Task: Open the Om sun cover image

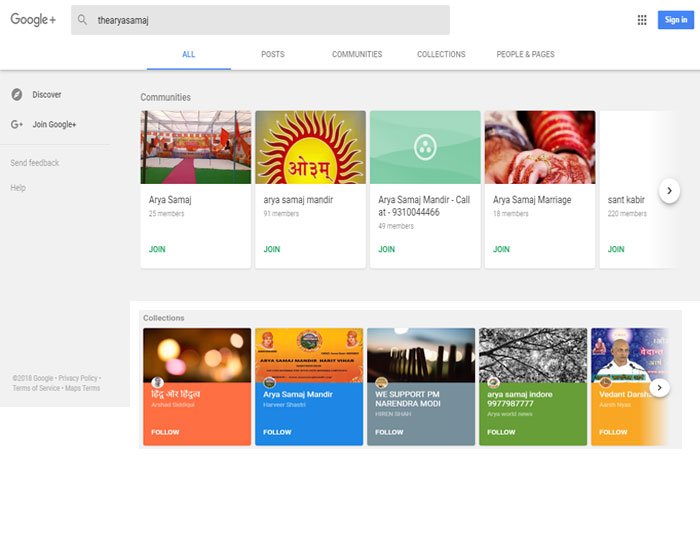Action: [310, 147]
